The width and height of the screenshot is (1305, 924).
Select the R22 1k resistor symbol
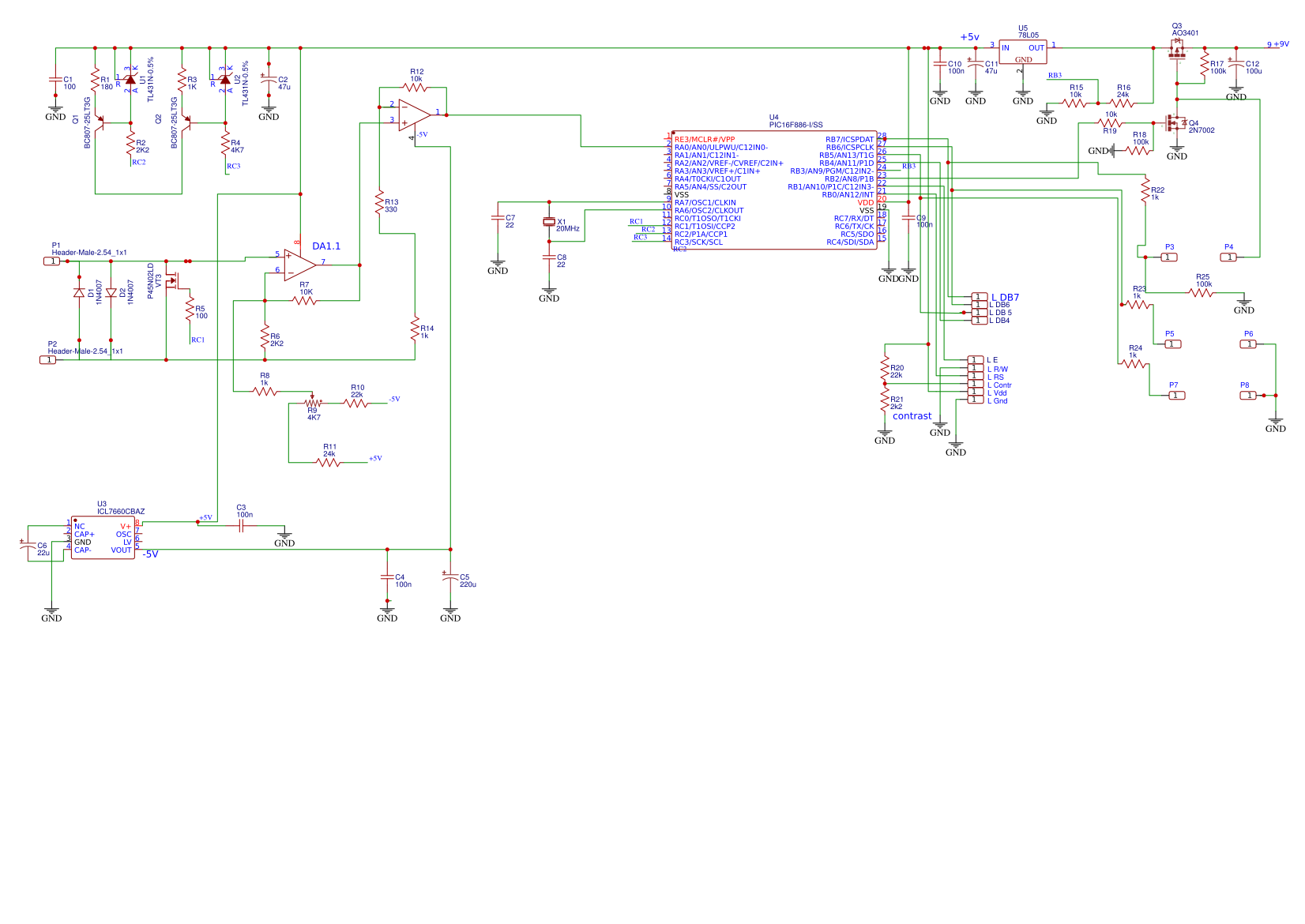coord(1145,190)
